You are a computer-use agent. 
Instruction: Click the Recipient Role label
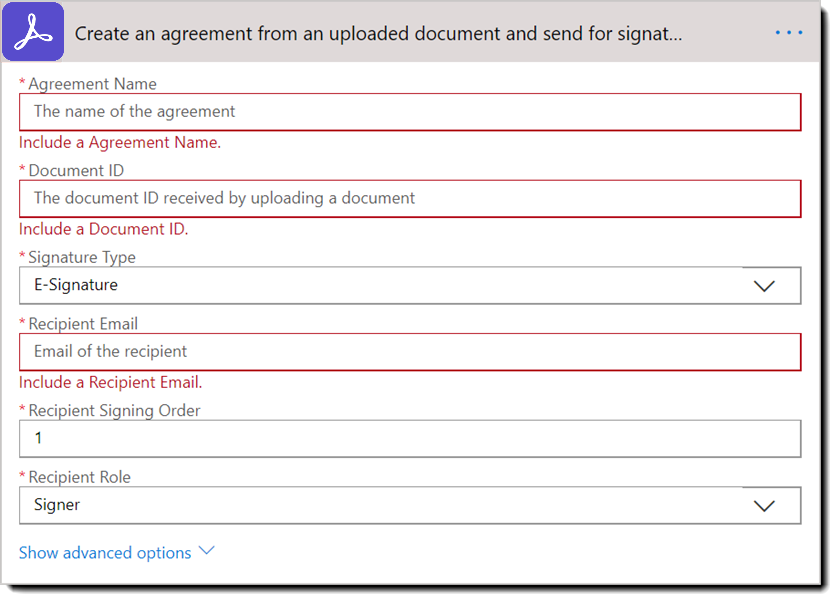pos(79,478)
